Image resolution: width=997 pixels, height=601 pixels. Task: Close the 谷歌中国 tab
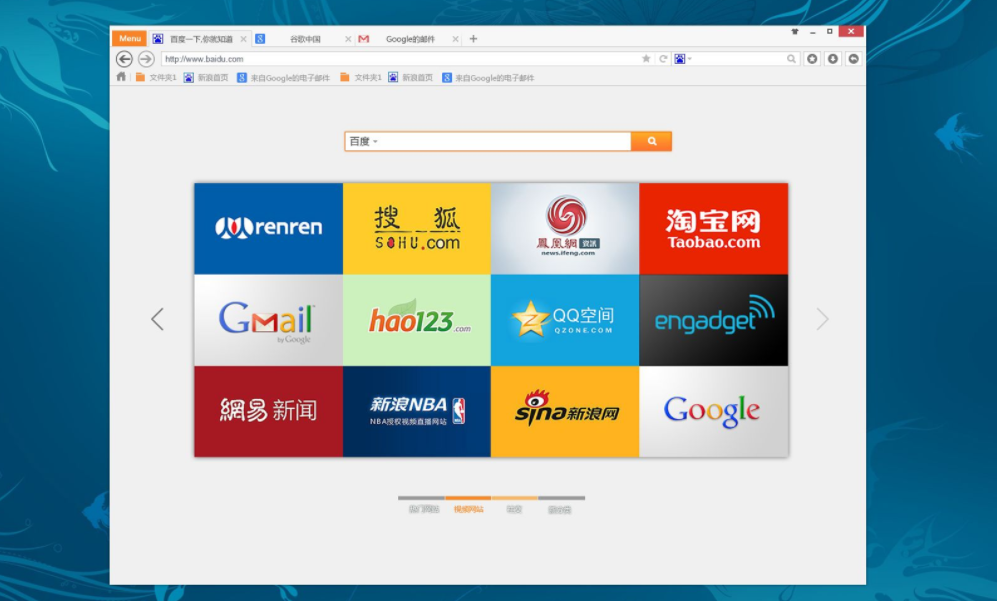(x=348, y=39)
